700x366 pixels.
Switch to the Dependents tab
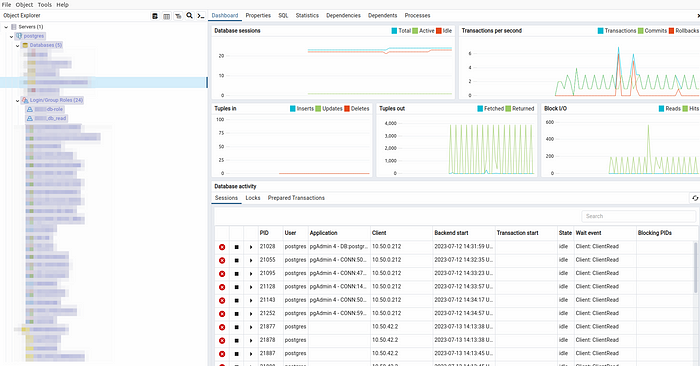[x=383, y=15]
